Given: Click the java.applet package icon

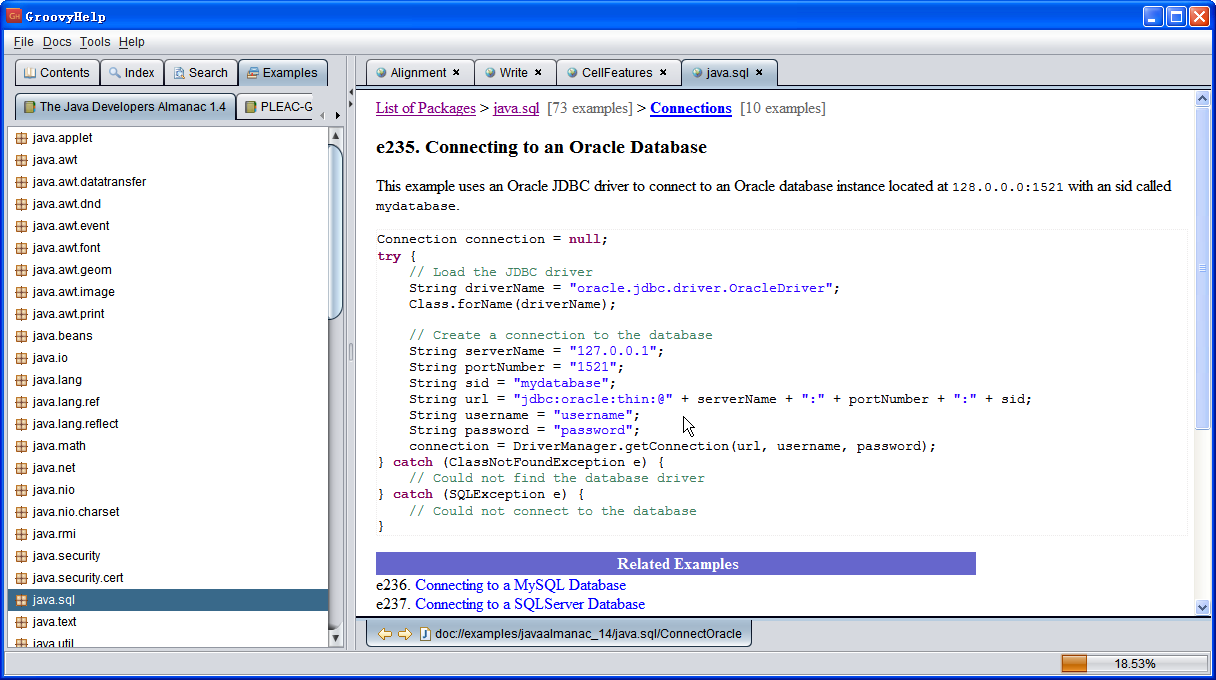Looking at the screenshot, I should 21,138.
